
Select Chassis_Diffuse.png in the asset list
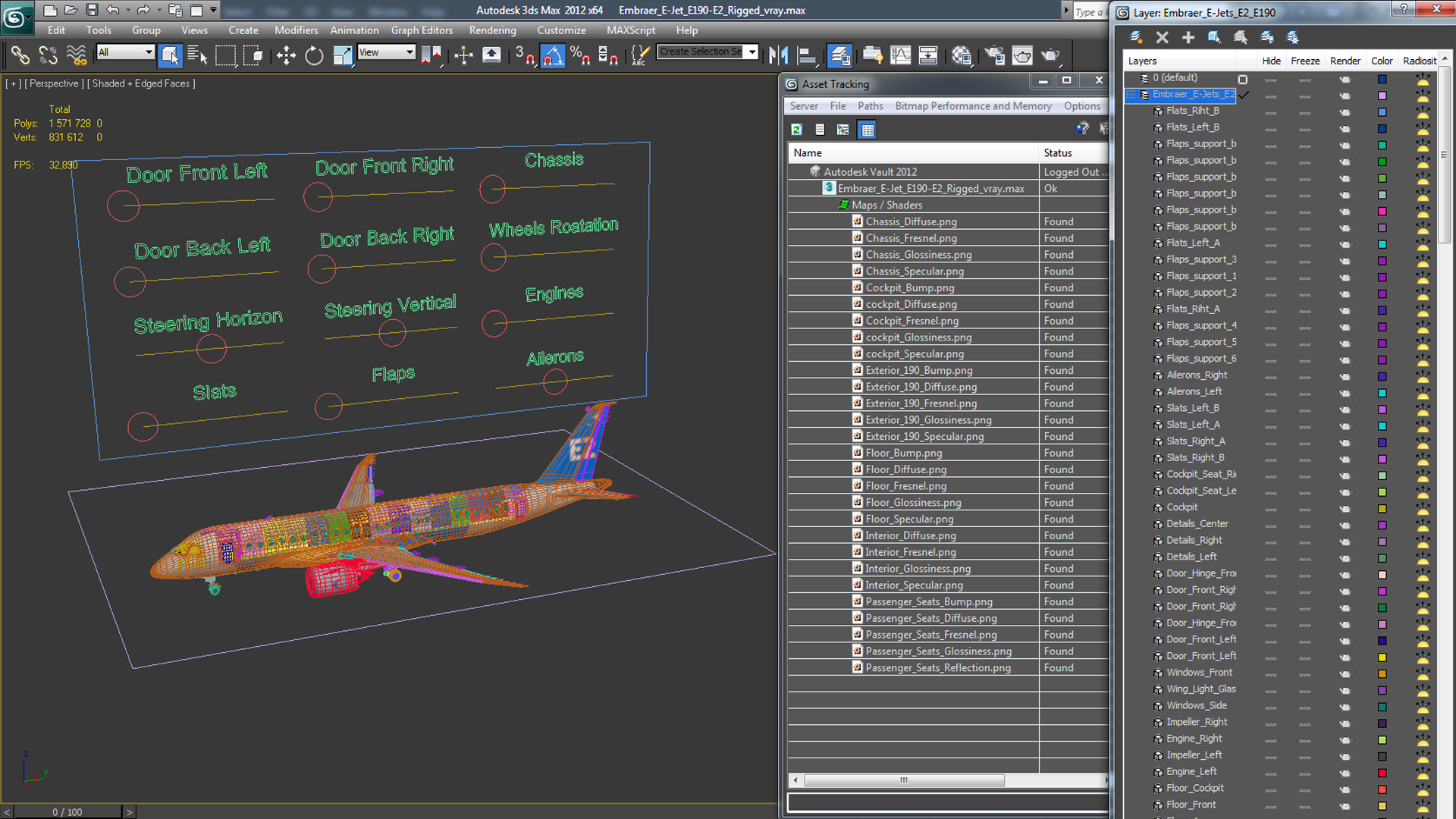[x=911, y=221]
